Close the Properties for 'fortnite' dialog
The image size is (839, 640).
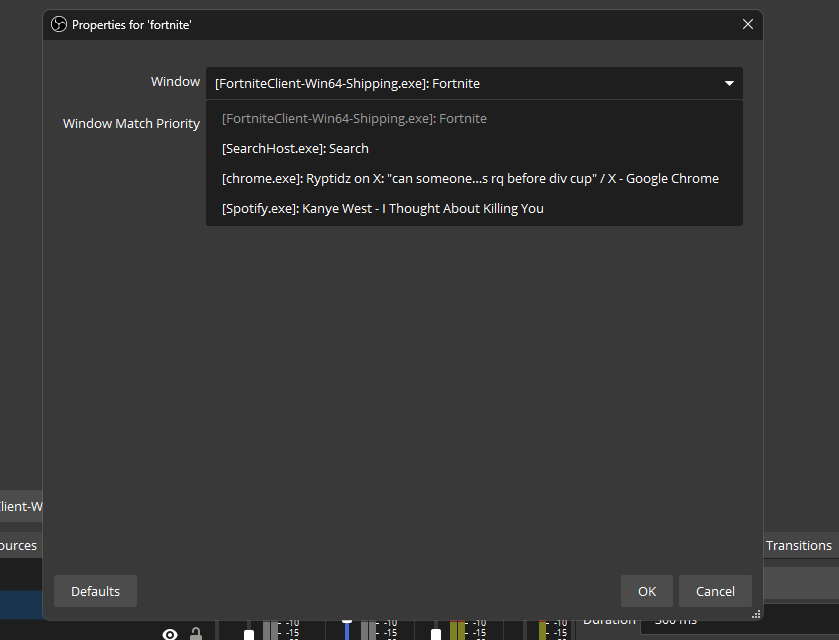[748, 24]
